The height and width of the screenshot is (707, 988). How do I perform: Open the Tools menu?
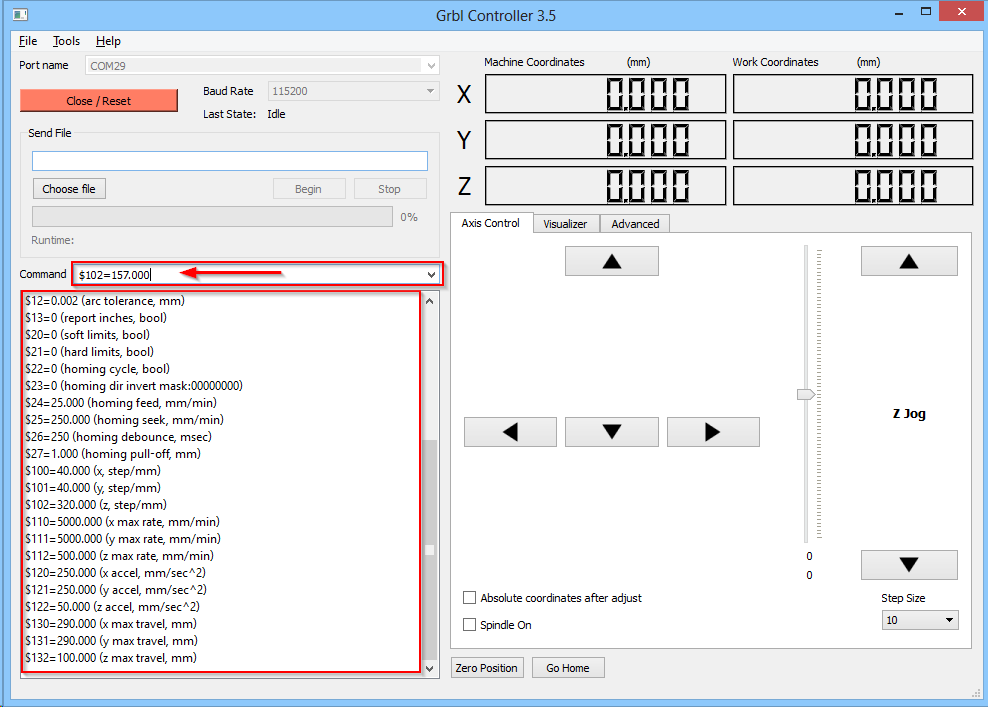66,41
